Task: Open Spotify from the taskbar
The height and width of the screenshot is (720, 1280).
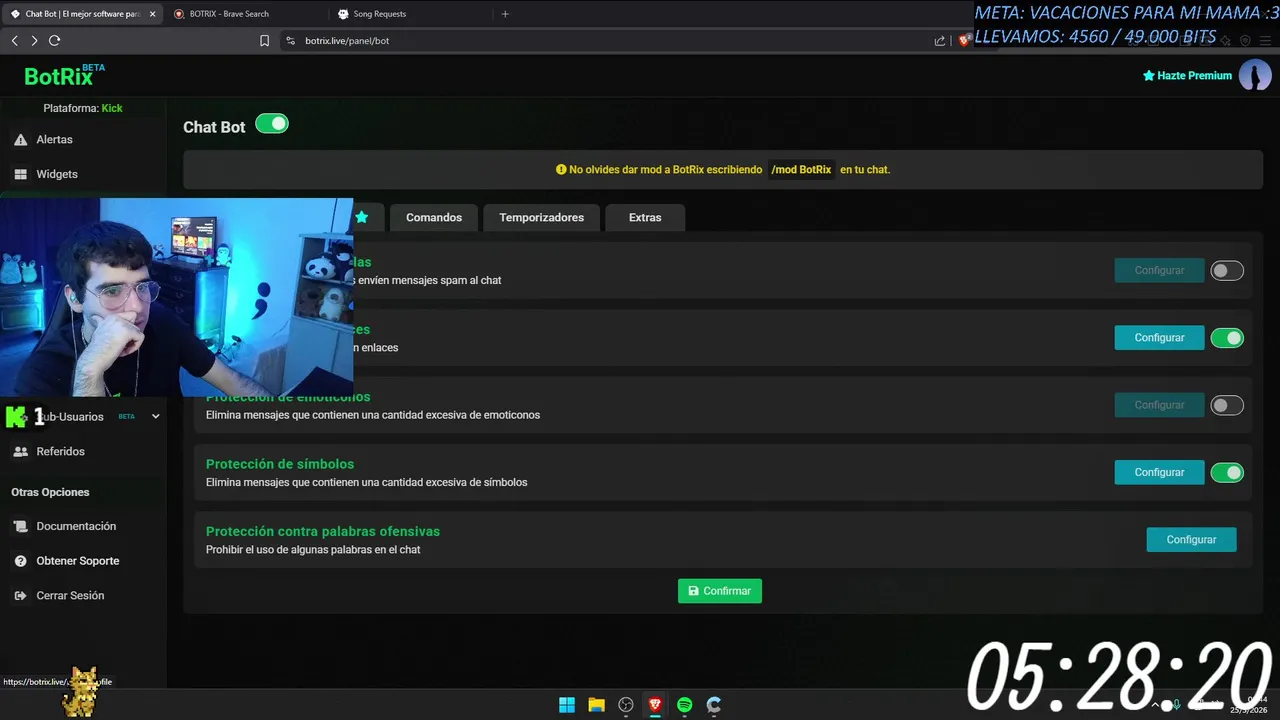Action: pos(684,705)
